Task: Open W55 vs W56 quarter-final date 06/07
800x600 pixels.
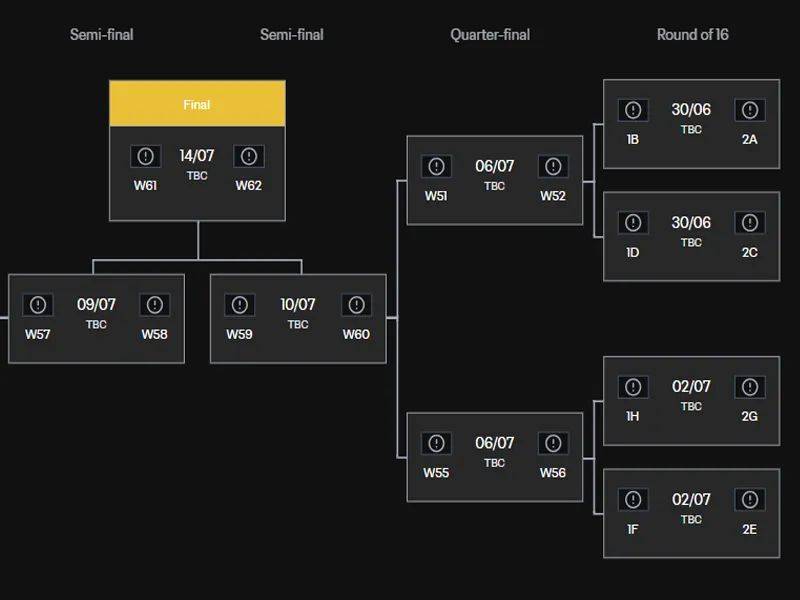Action: pos(494,443)
